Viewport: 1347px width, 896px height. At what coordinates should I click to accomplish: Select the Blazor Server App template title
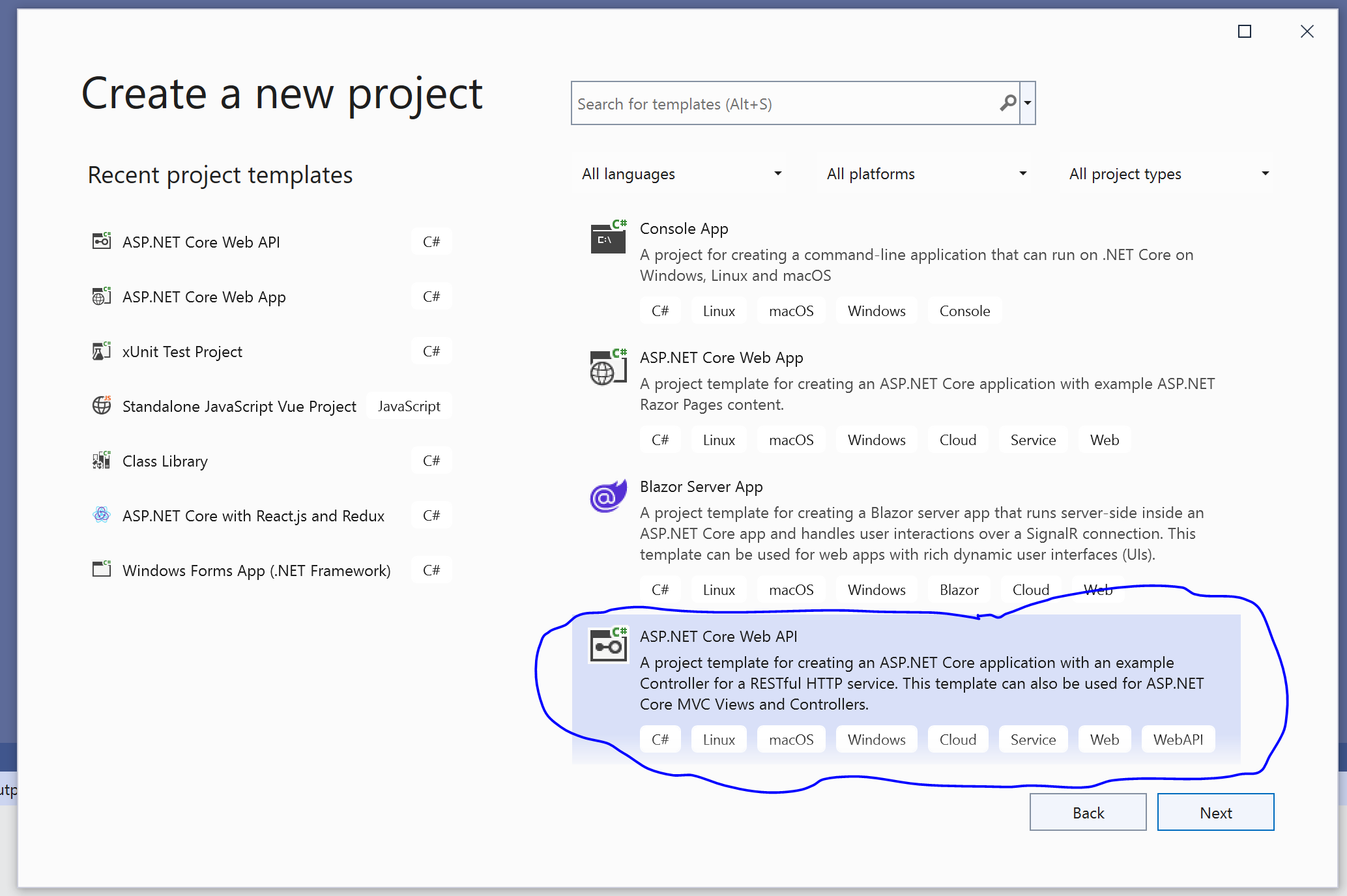(701, 487)
